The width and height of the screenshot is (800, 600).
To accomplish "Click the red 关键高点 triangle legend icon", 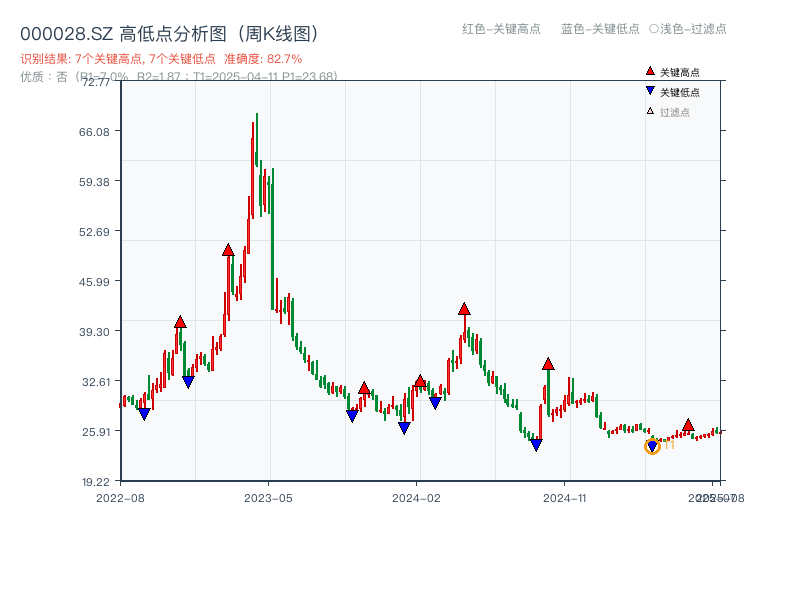I will coord(648,70).
